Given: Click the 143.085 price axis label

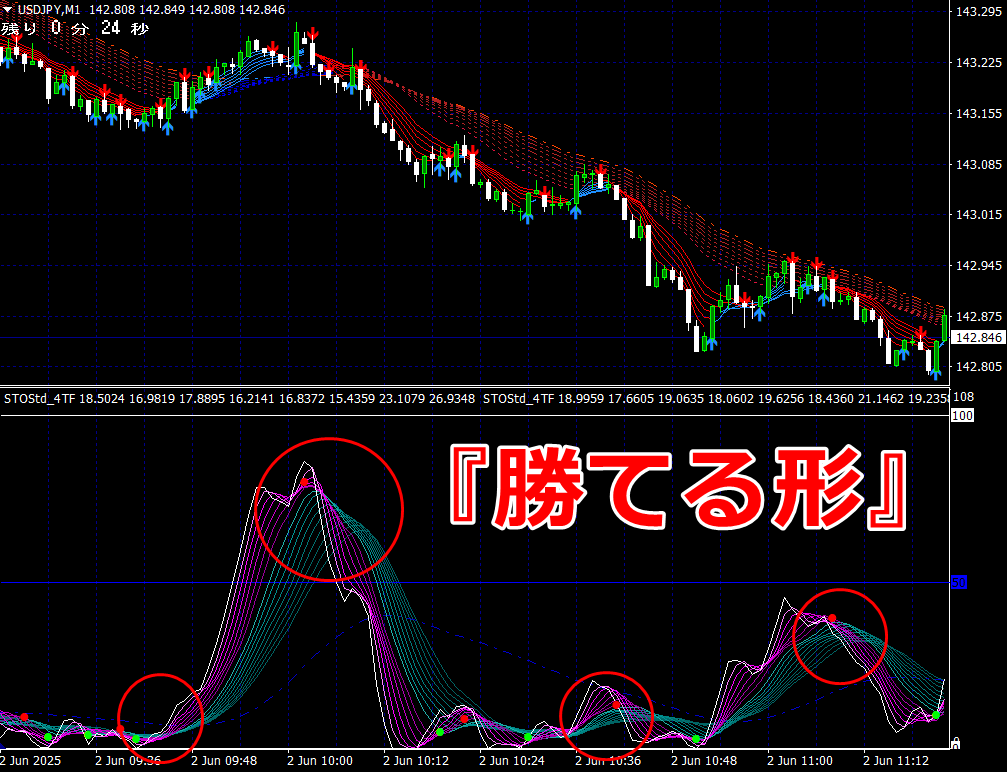Looking at the screenshot, I should click(x=979, y=164).
